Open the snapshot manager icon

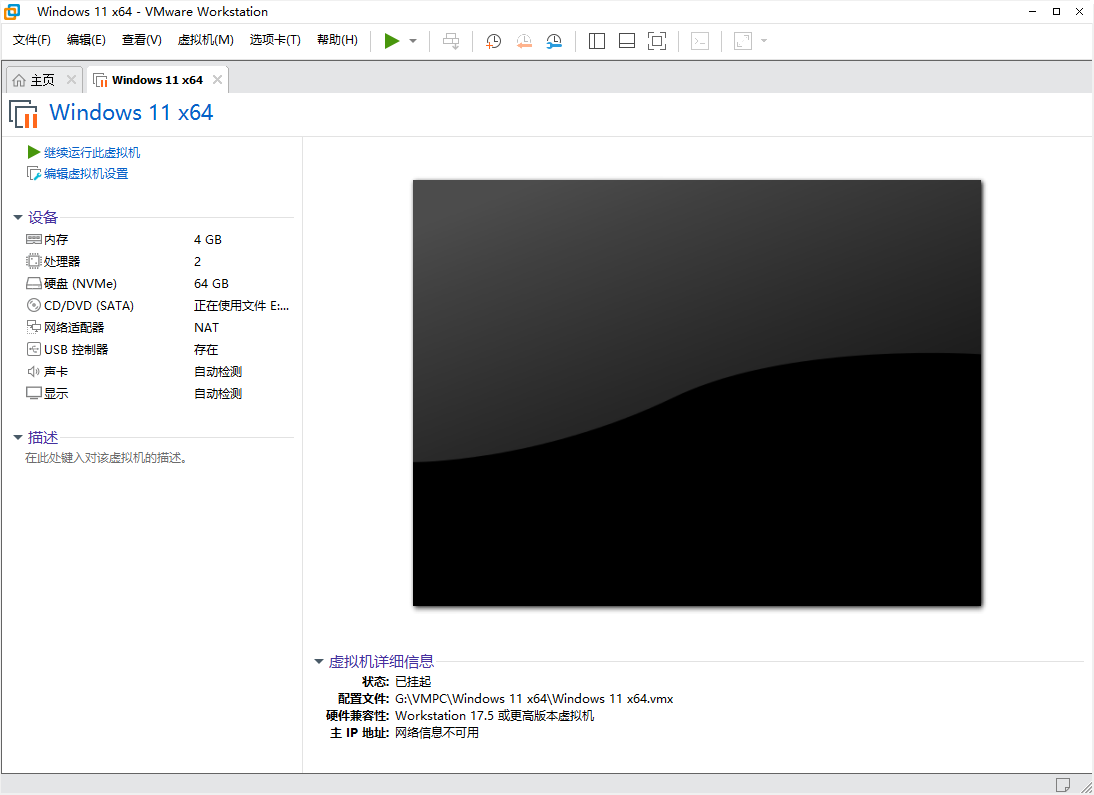coord(554,41)
